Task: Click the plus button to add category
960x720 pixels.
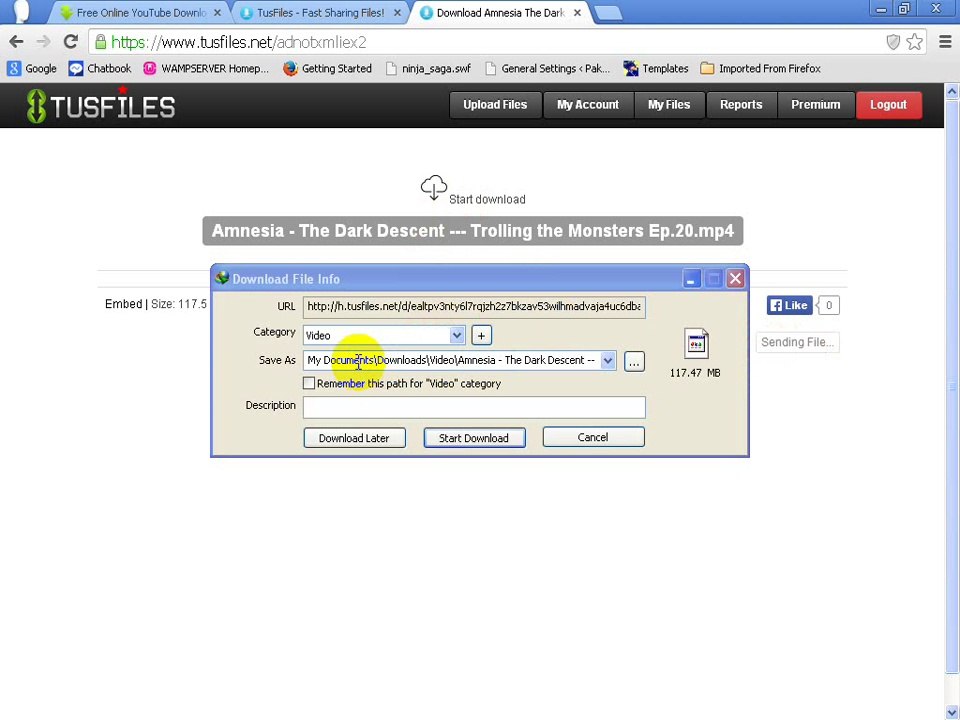Action: click(481, 336)
